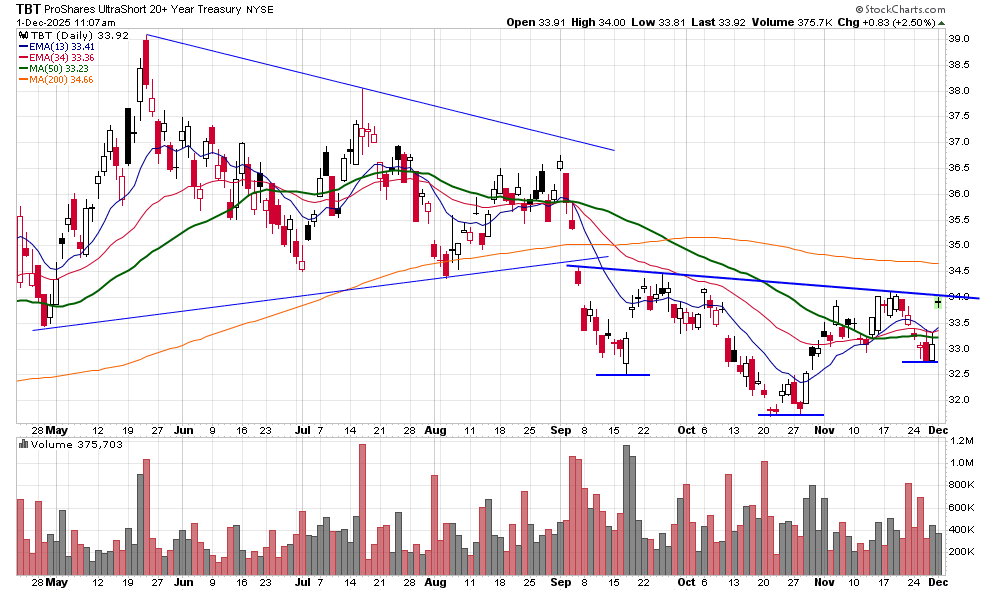Click the Dec label on bottom date axis

[939, 581]
